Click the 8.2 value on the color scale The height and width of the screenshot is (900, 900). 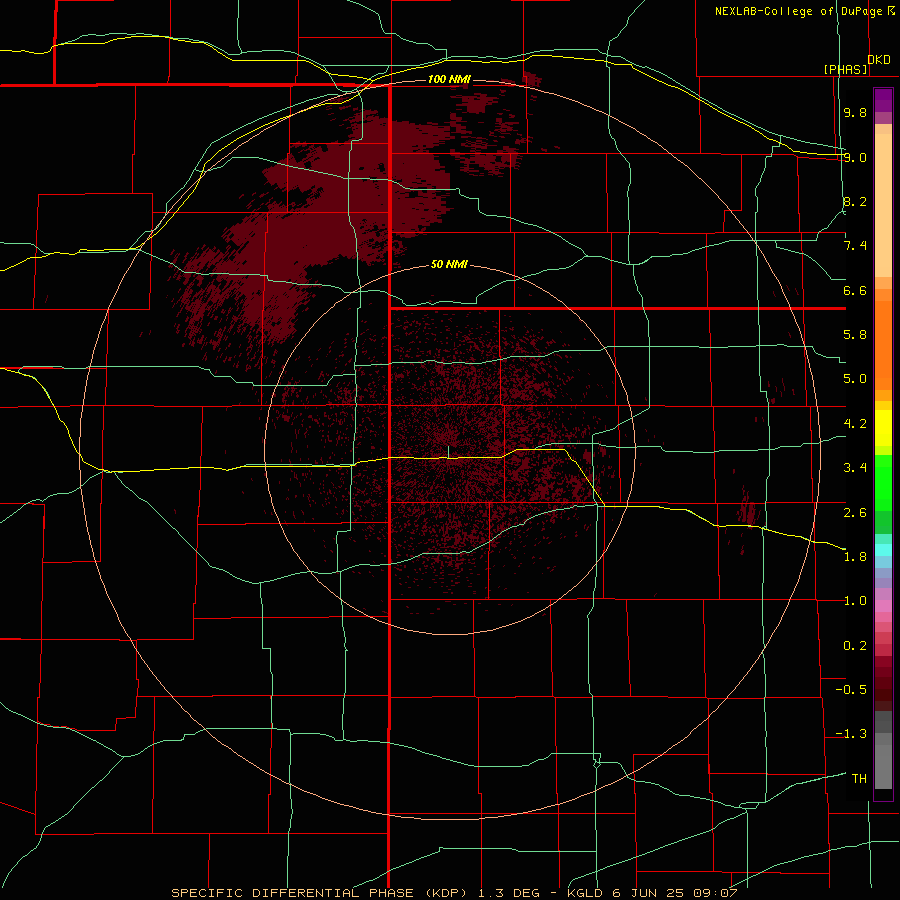click(855, 201)
